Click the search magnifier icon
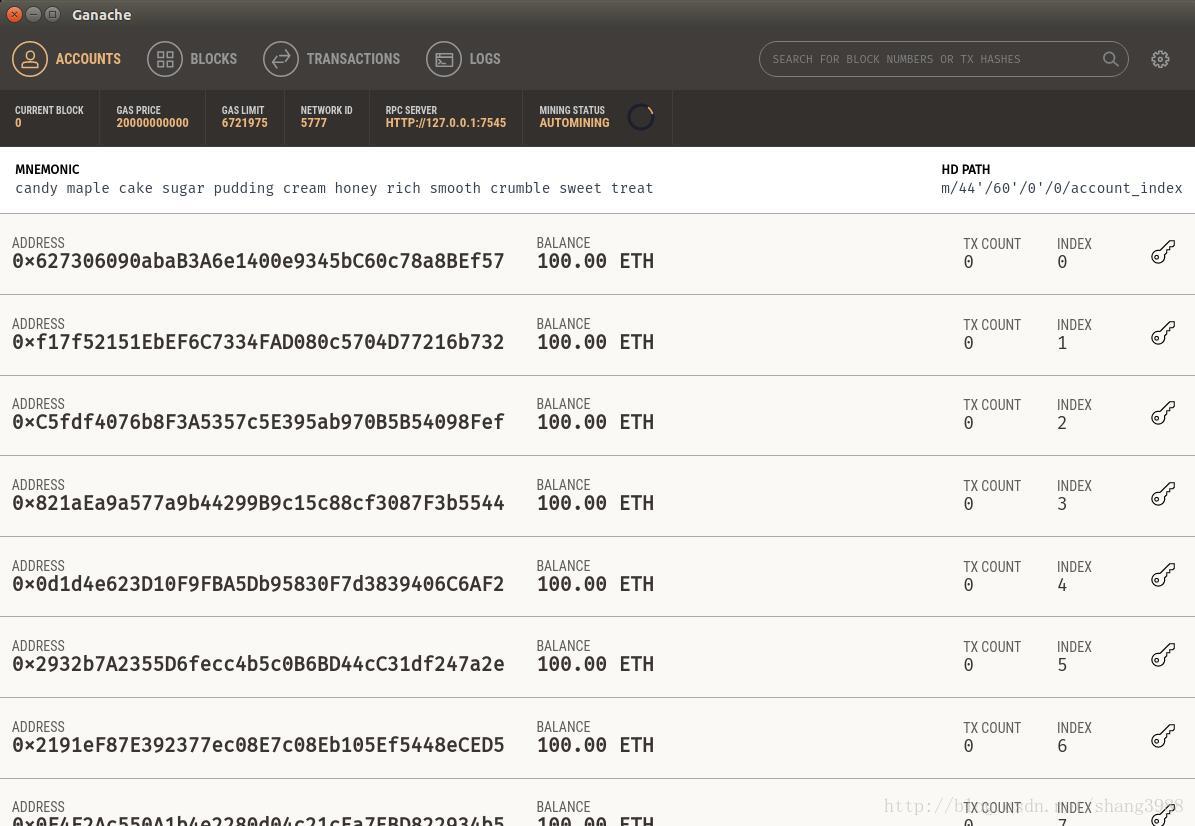The width and height of the screenshot is (1195, 826). point(1110,59)
